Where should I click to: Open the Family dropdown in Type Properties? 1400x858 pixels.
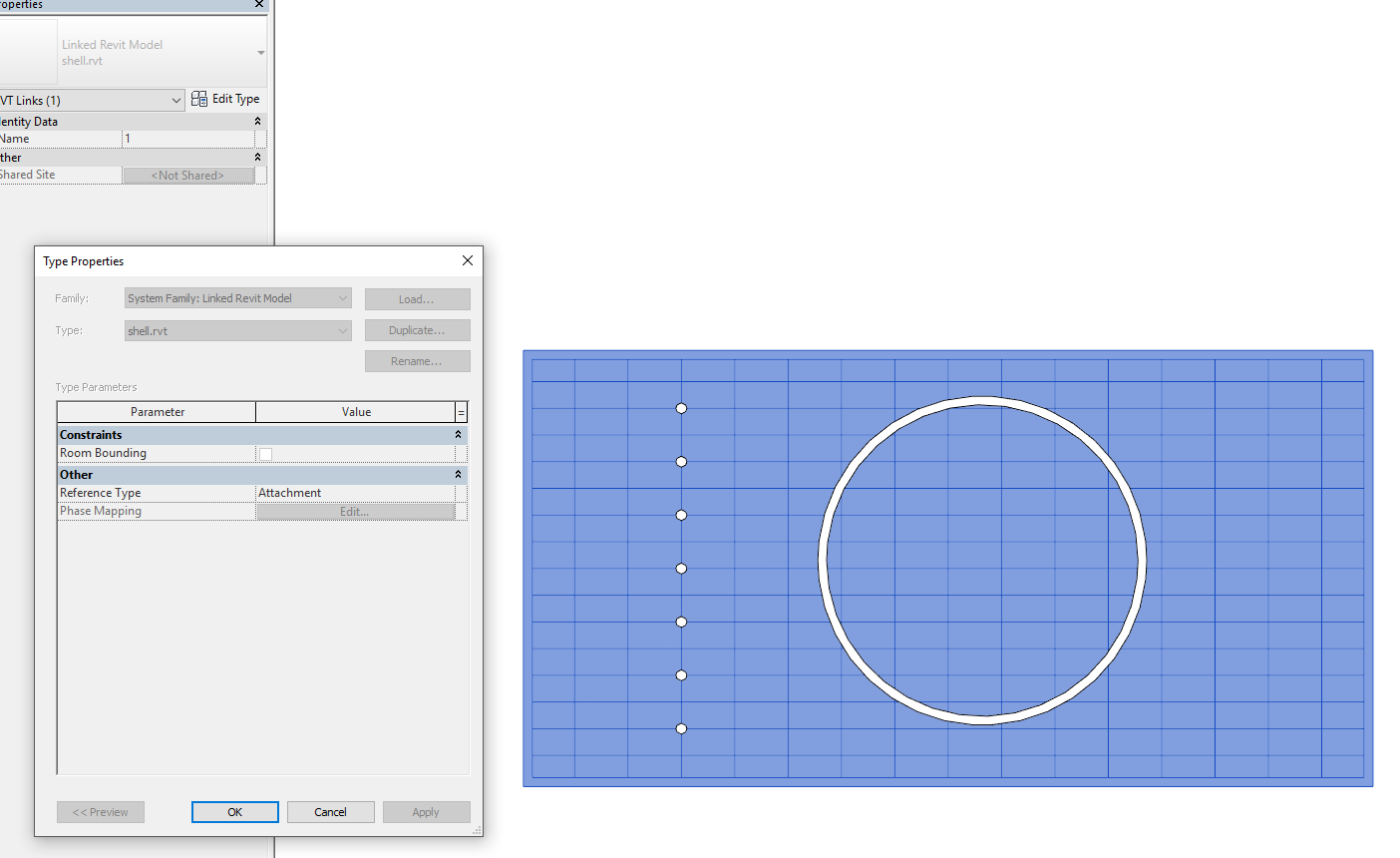pyautogui.click(x=342, y=297)
